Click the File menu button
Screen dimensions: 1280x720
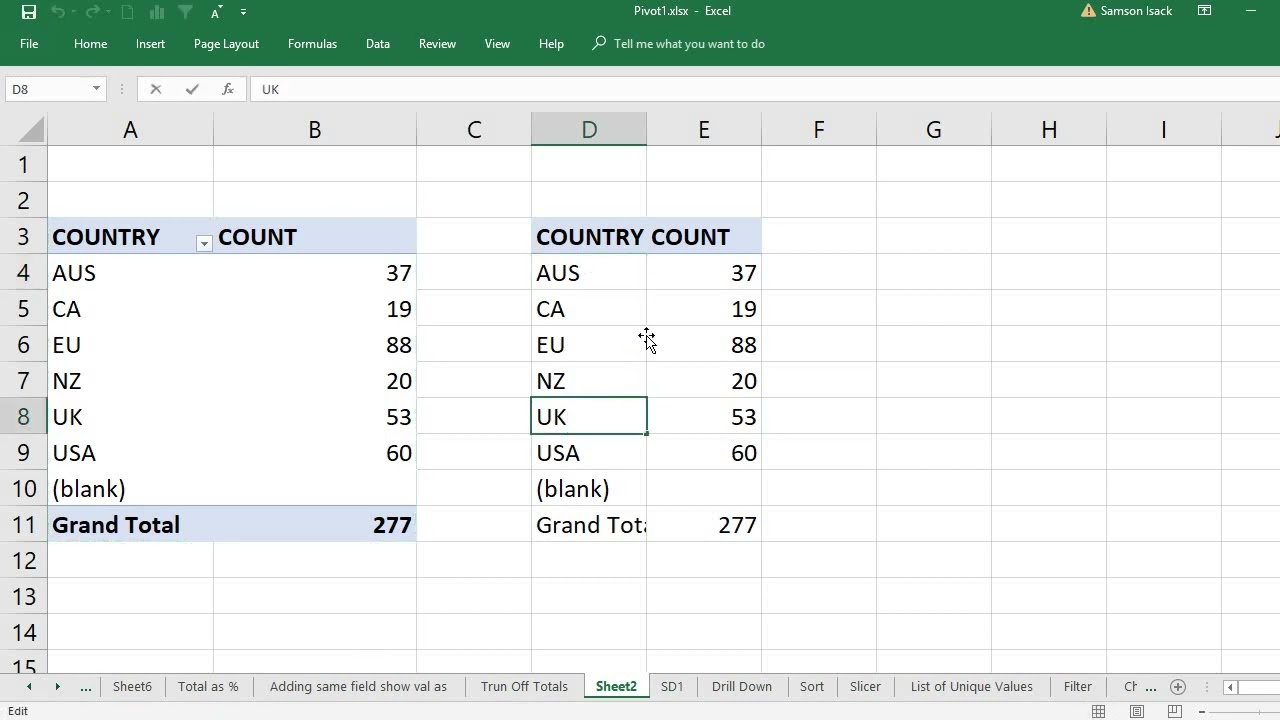coord(29,44)
